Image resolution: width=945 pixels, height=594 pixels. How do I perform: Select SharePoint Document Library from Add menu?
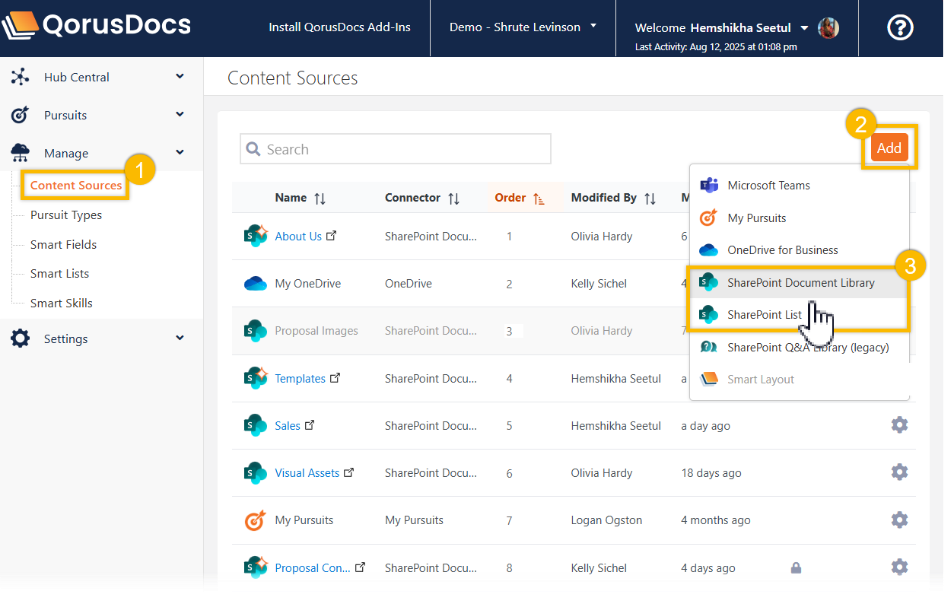[x=800, y=283]
